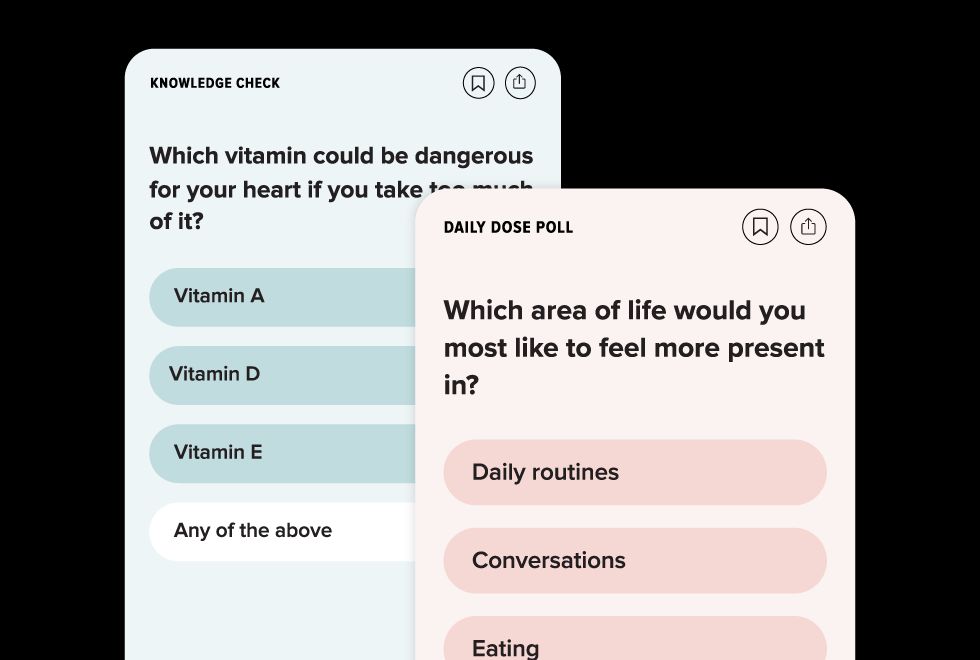Save the poll using its bookmark icon
This screenshot has height=660, width=980.
760,227
